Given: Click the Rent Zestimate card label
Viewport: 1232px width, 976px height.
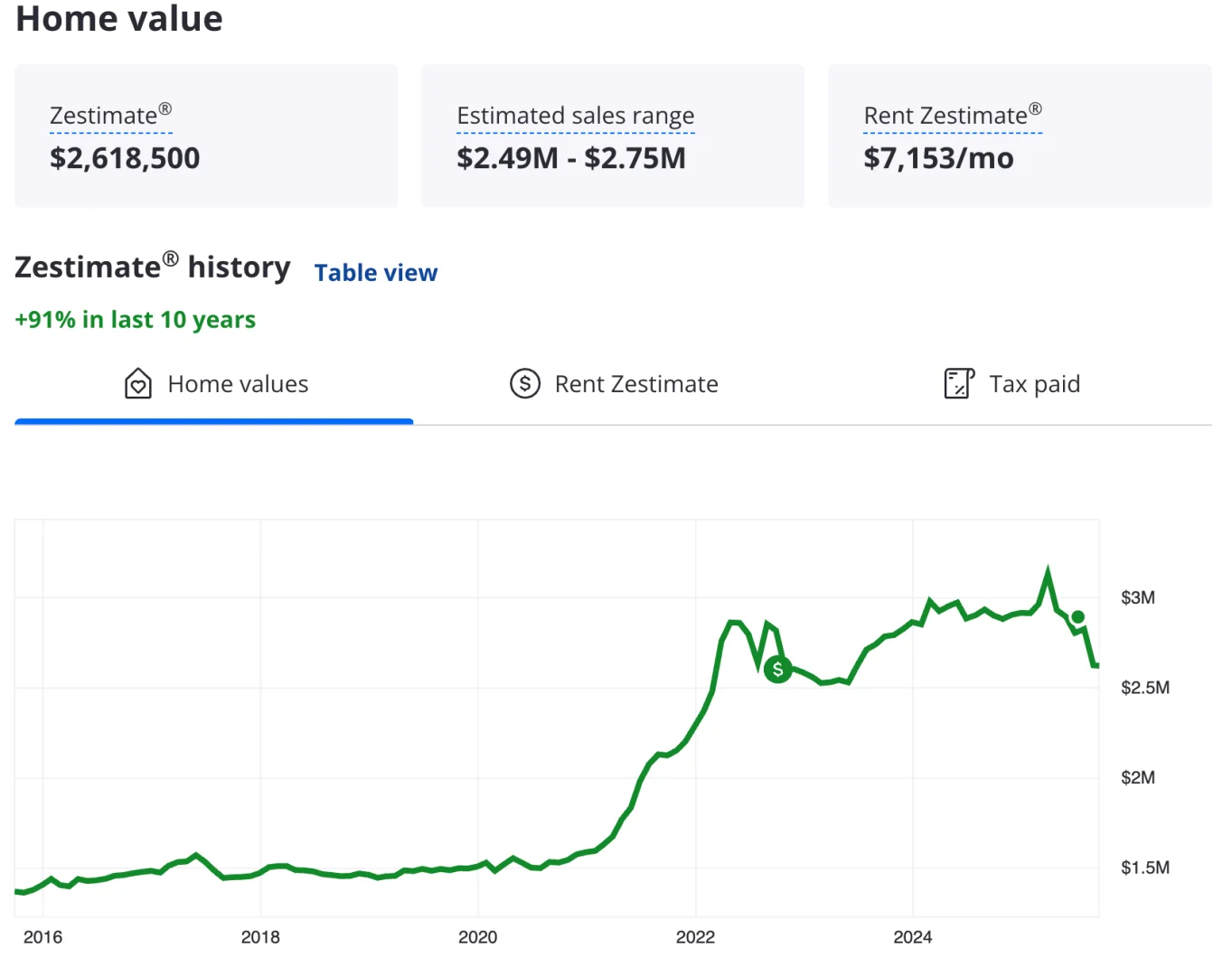Looking at the screenshot, I should click(945, 116).
